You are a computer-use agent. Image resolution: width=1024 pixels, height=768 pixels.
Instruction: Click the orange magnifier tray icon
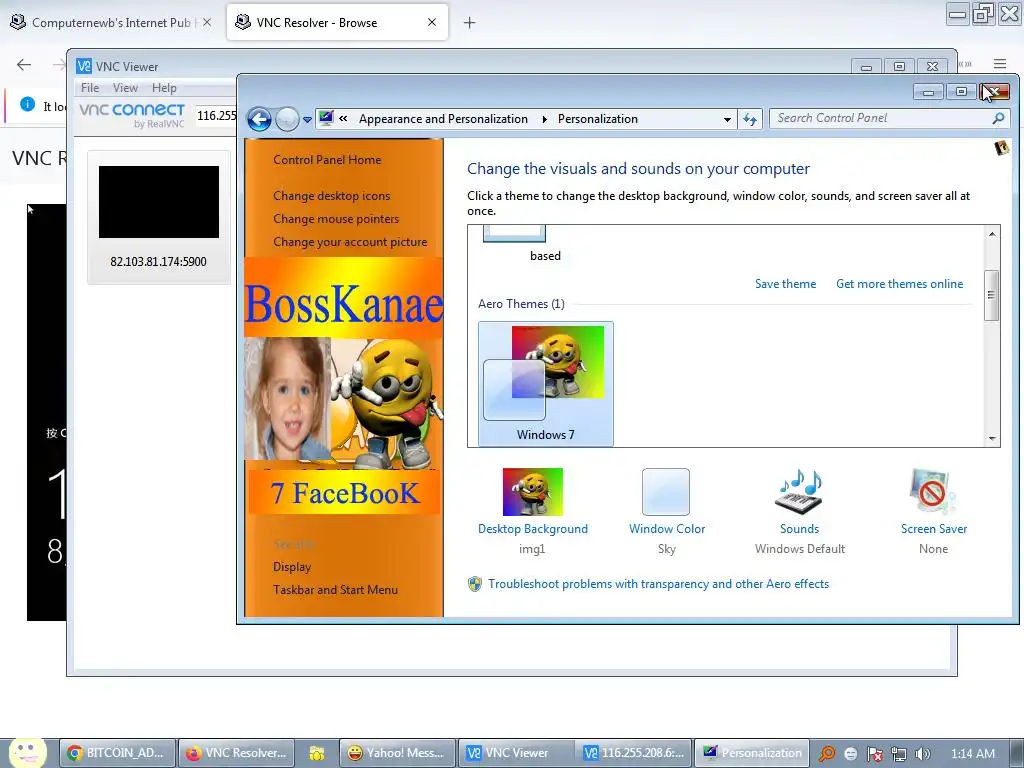[x=827, y=754]
